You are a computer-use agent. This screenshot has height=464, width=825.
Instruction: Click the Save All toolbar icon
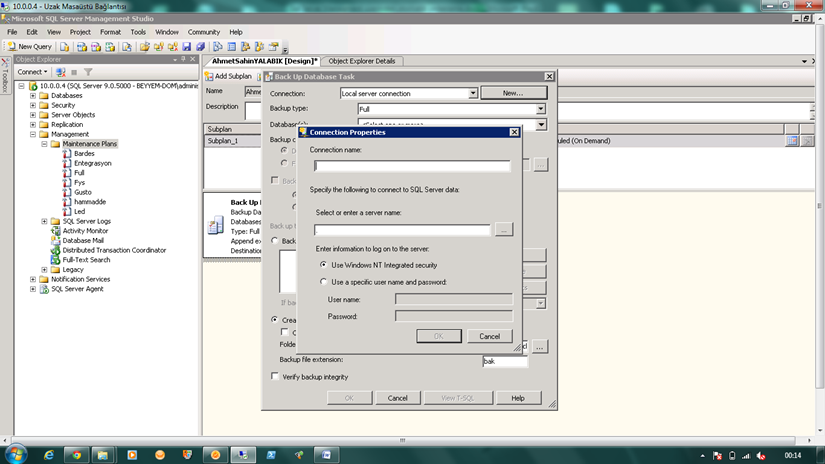(x=200, y=47)
